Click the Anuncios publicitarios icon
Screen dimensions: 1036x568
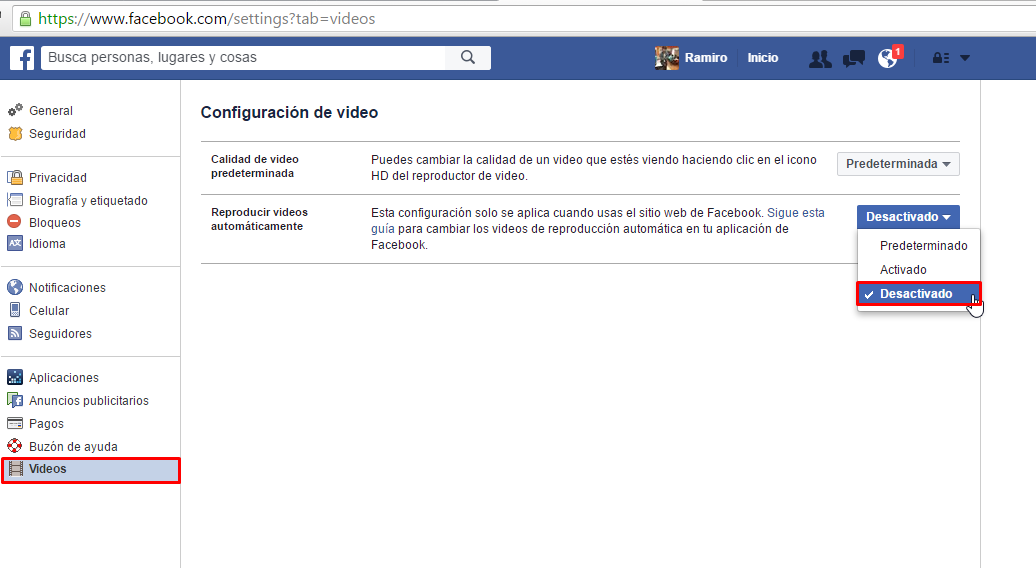coord(15,400)
